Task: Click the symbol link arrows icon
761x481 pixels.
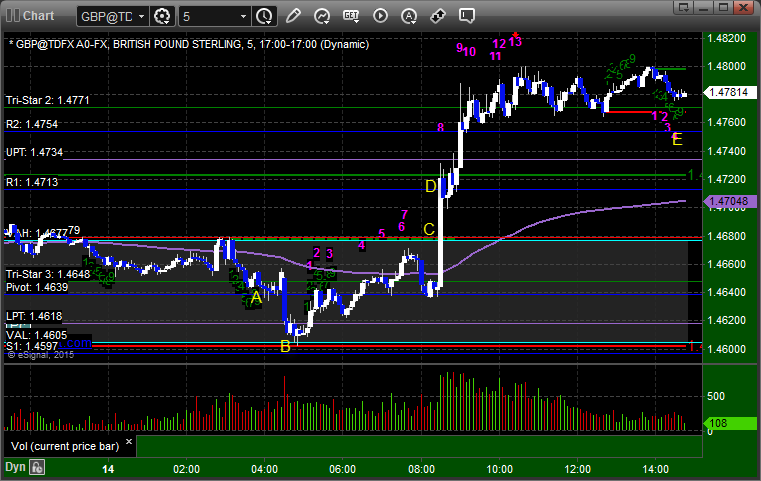Action: point(438,16)
